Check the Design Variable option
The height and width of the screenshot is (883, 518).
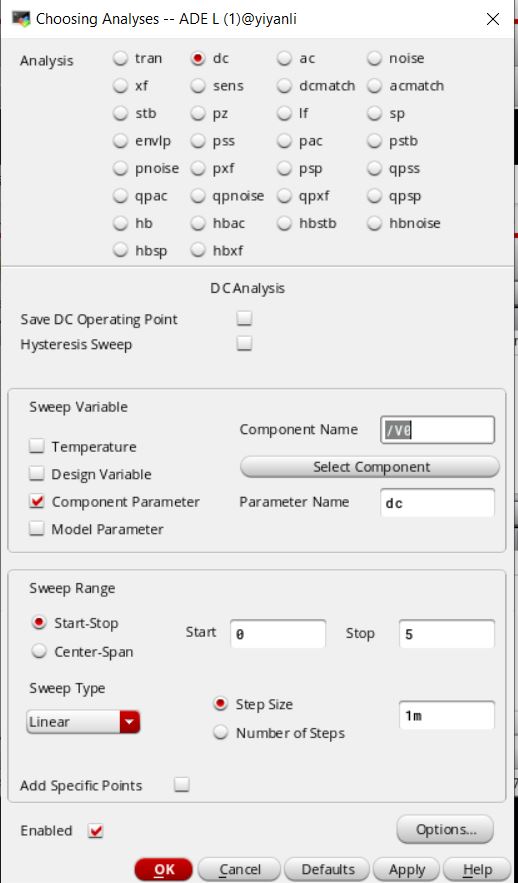37,474
